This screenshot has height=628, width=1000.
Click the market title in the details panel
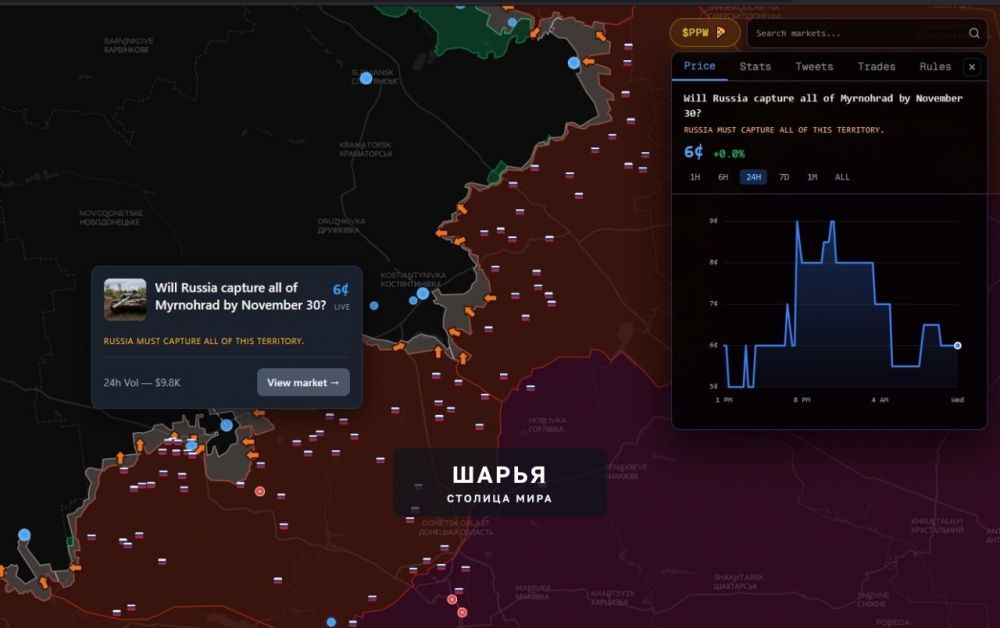pyautogui.click(x=823, y=105)
